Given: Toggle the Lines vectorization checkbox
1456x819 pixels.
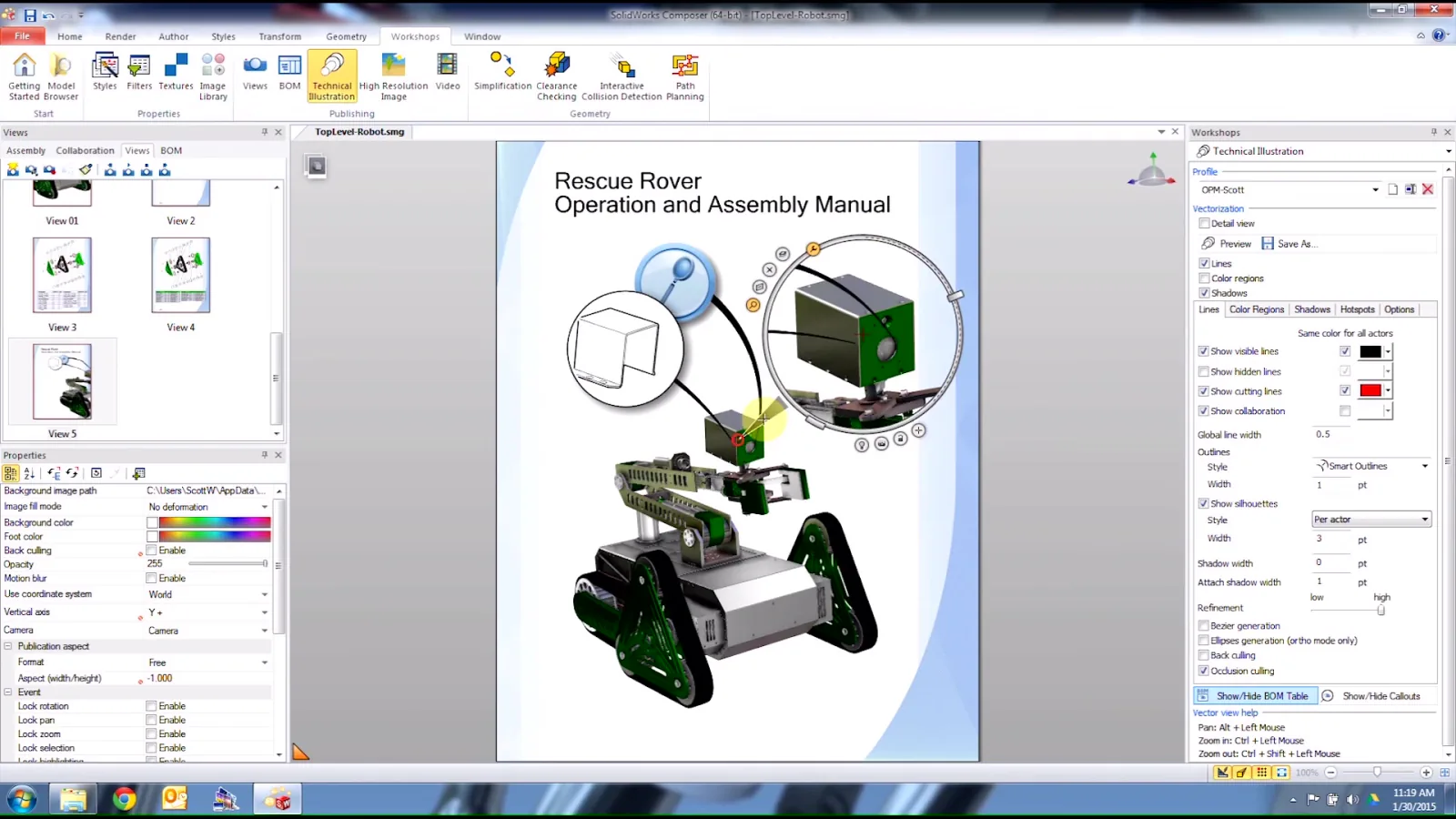Looking at the screenshot, I should pos(1205,263).
